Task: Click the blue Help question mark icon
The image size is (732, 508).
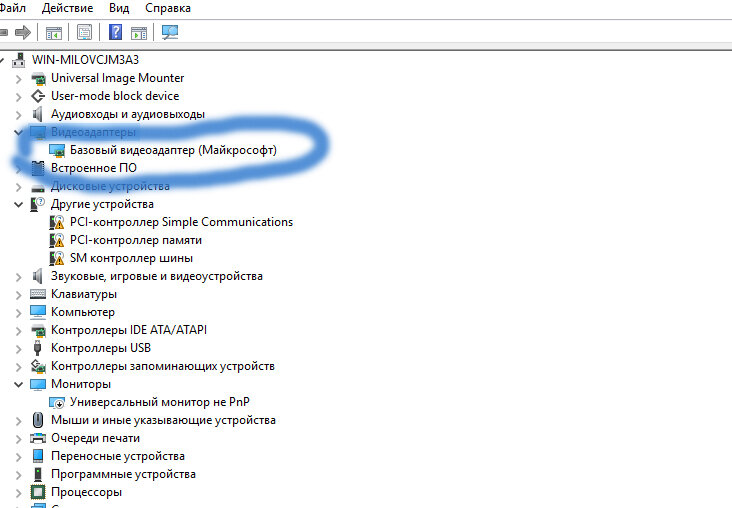Action: [x=115, y=32]
